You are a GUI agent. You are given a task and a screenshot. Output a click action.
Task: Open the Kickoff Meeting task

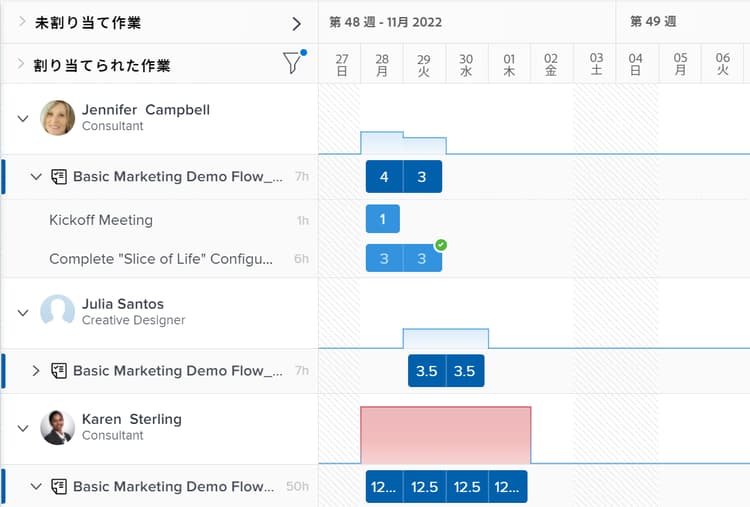pyautogui.click(x=101, y=220)
